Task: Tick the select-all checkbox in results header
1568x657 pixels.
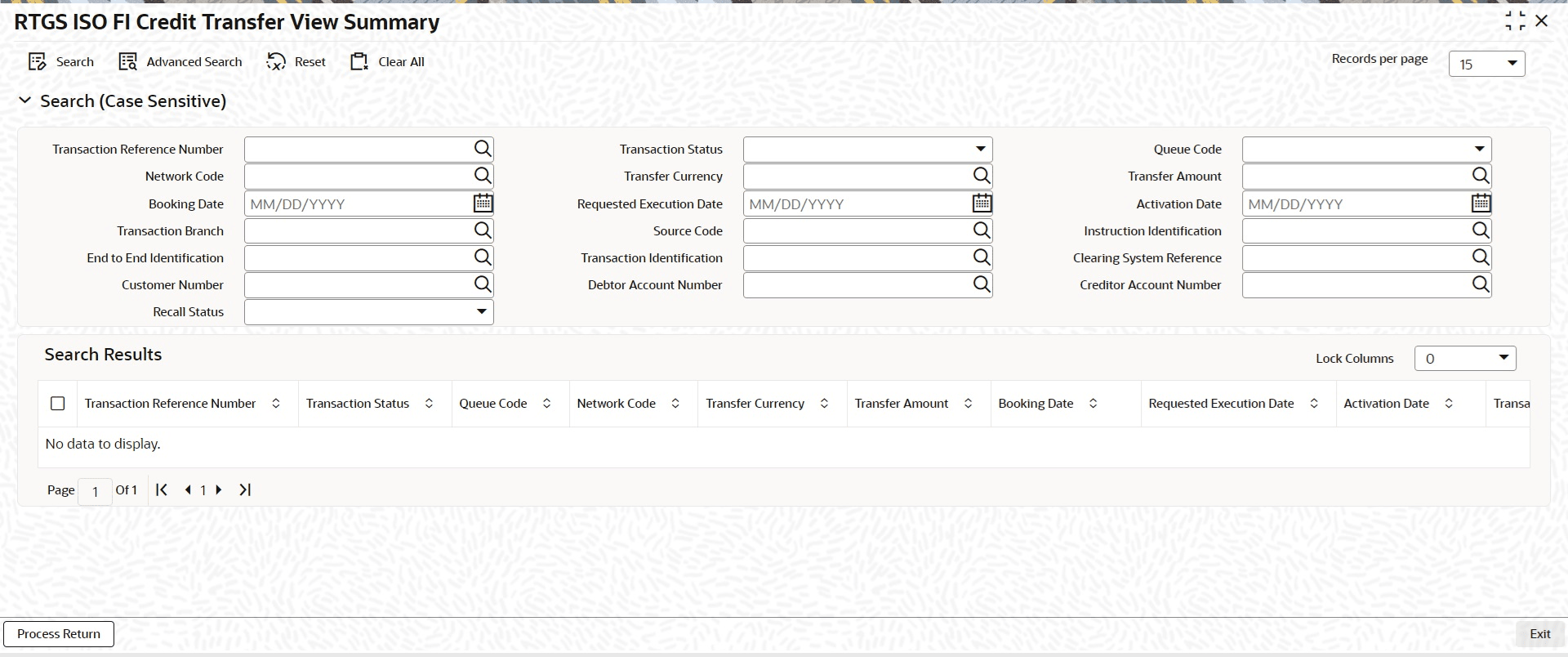Action: coord(57,403)
